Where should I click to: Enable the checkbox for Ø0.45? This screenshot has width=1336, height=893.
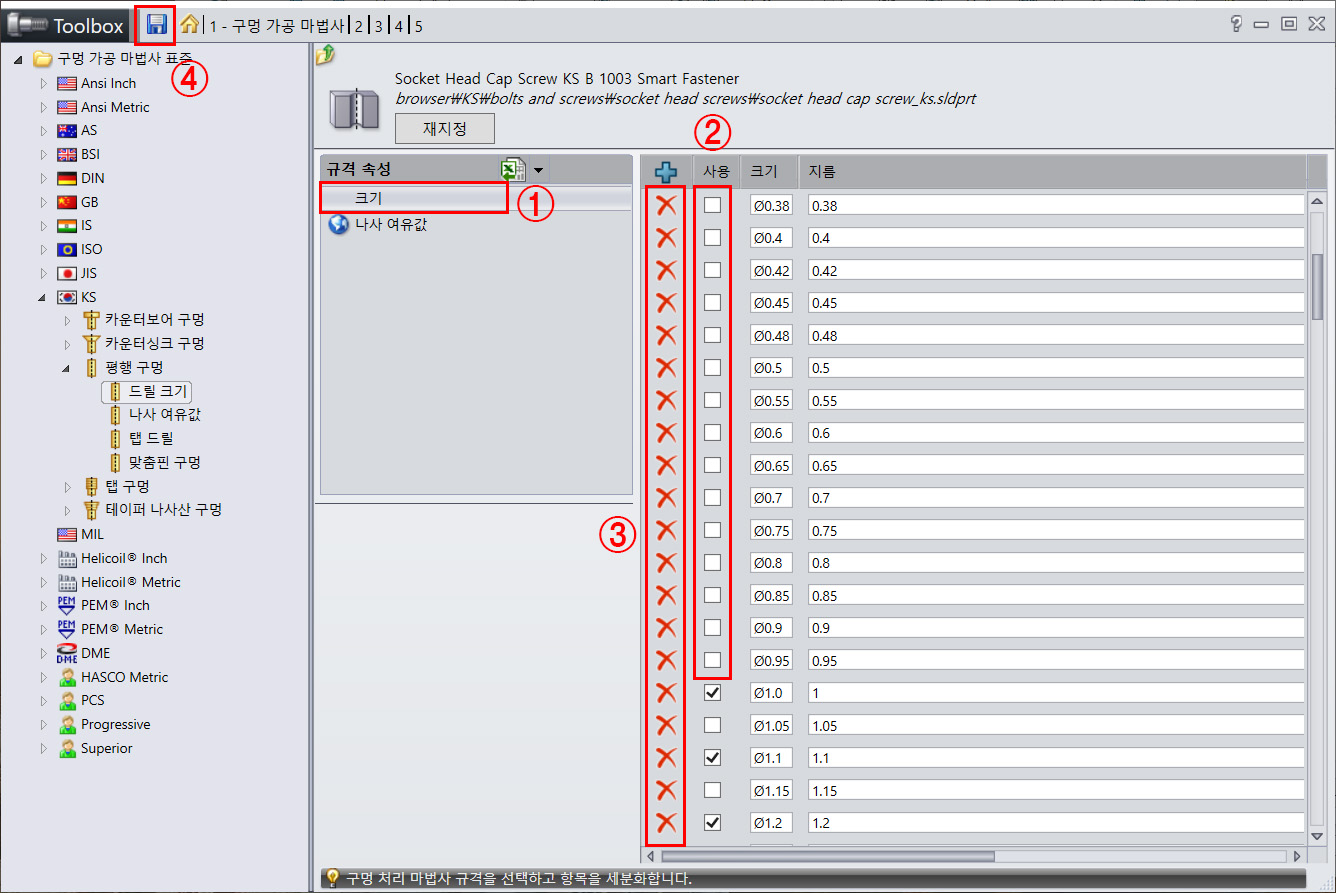pyautogui.click(x=712, y=302)
